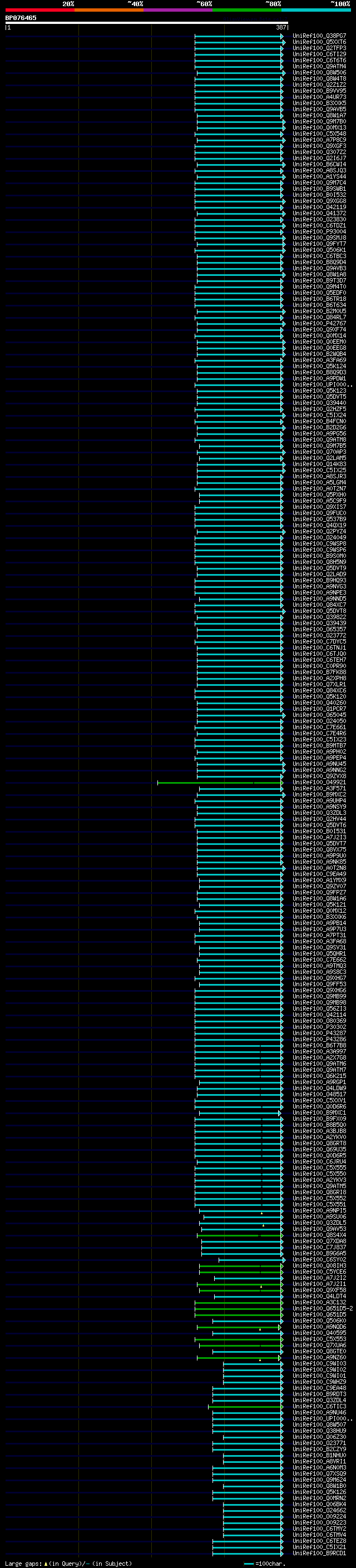Click the query end position 387
The width and height of the screenshot is (356, 1568).
coord(281,27)
